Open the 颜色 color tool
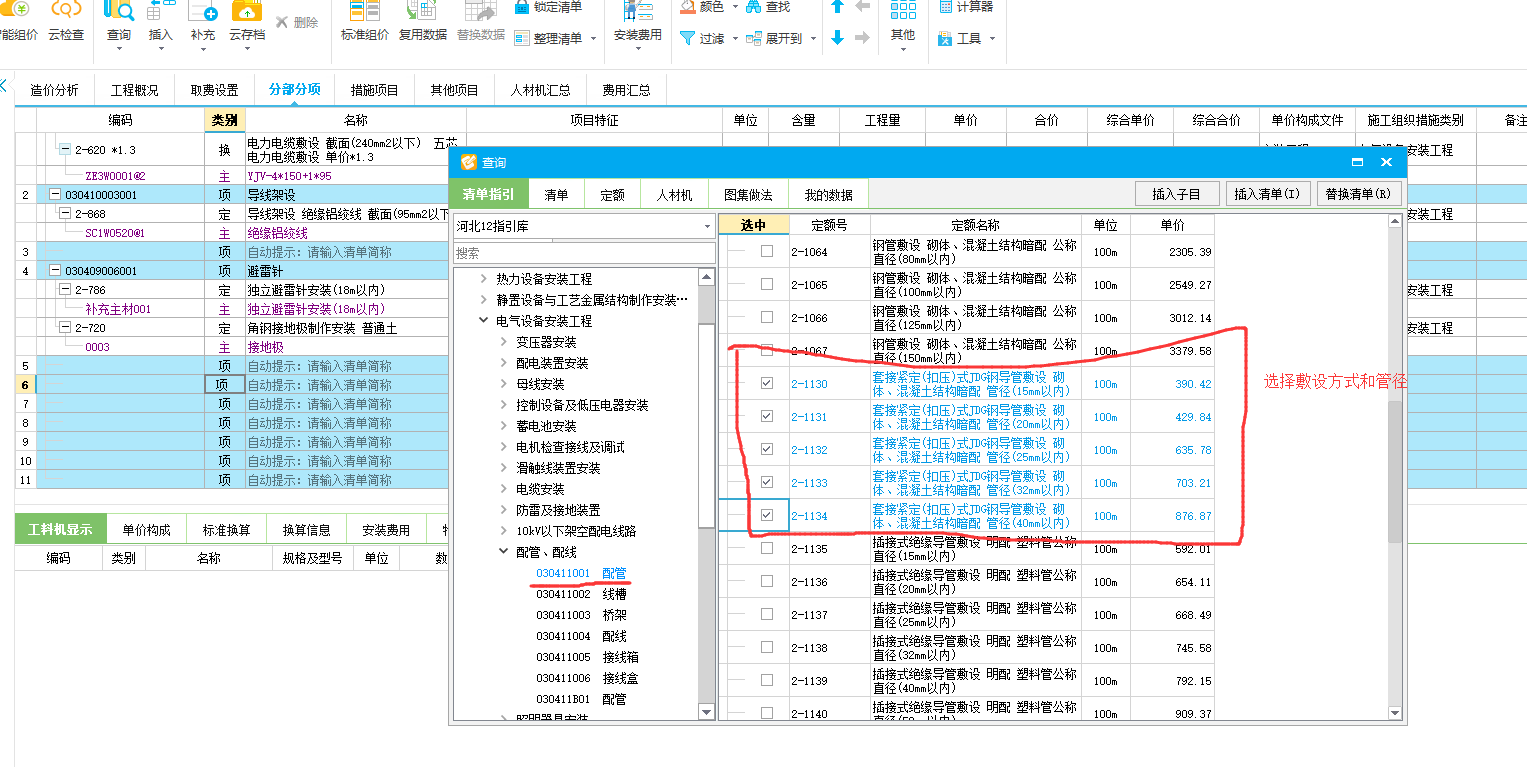1527x767 pixels. (703, 7)
